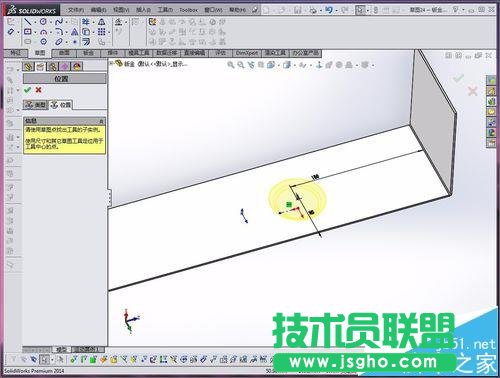500x378 pixels.
Task: Switch to the 位置 (Position) tab
Action: 61,105
